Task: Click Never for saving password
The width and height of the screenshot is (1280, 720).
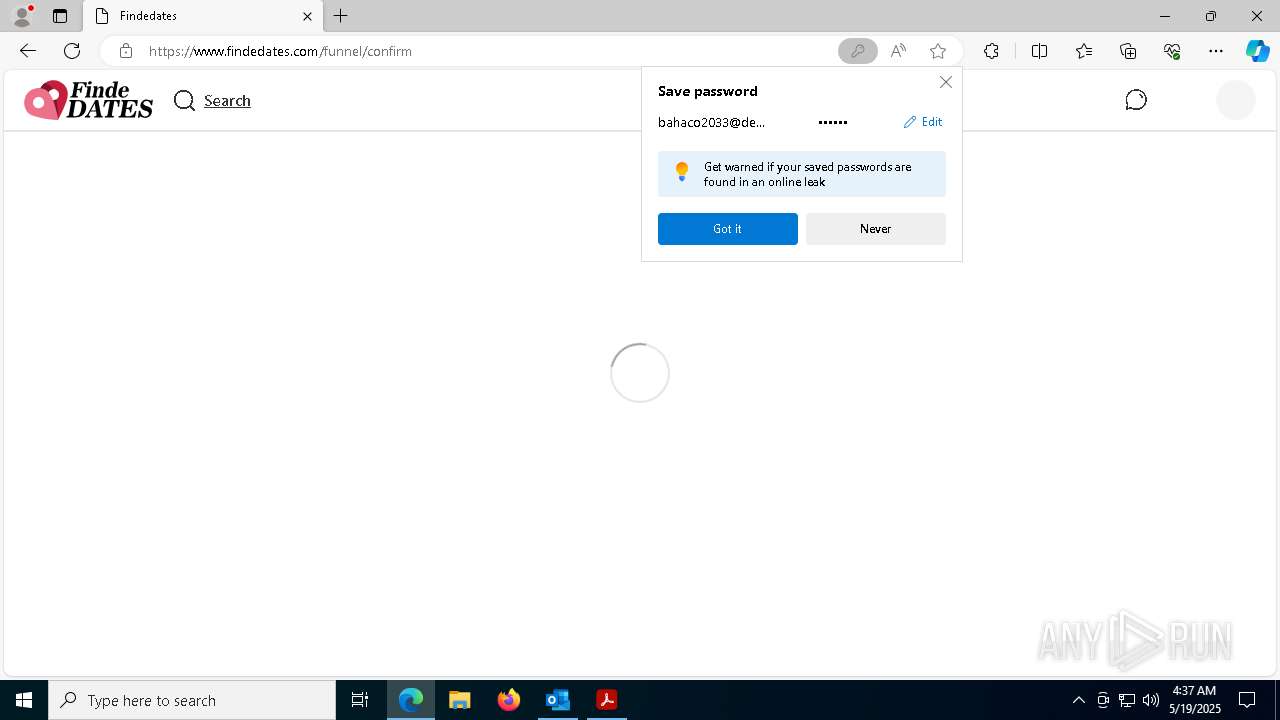Action: click(x=876, y=229)
